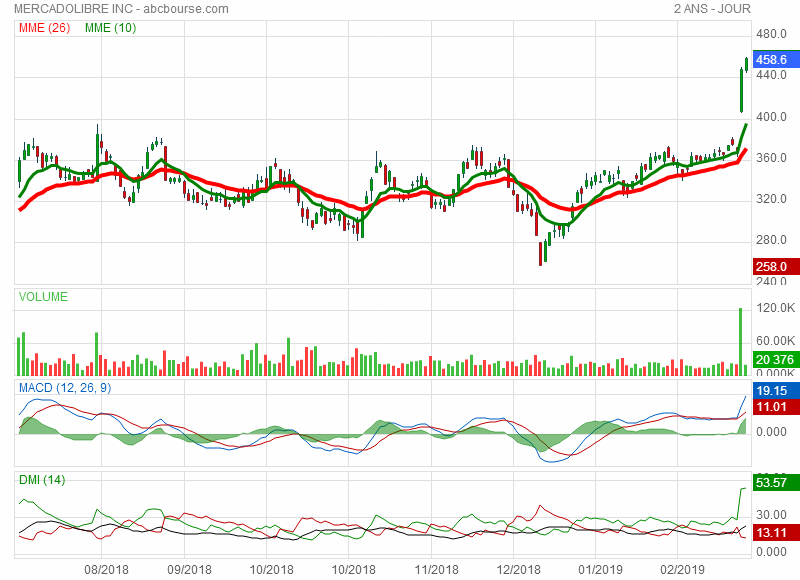The image size is (800, 580).
Task: Click the 400.0 price axis label
Action: coord(771,117)
